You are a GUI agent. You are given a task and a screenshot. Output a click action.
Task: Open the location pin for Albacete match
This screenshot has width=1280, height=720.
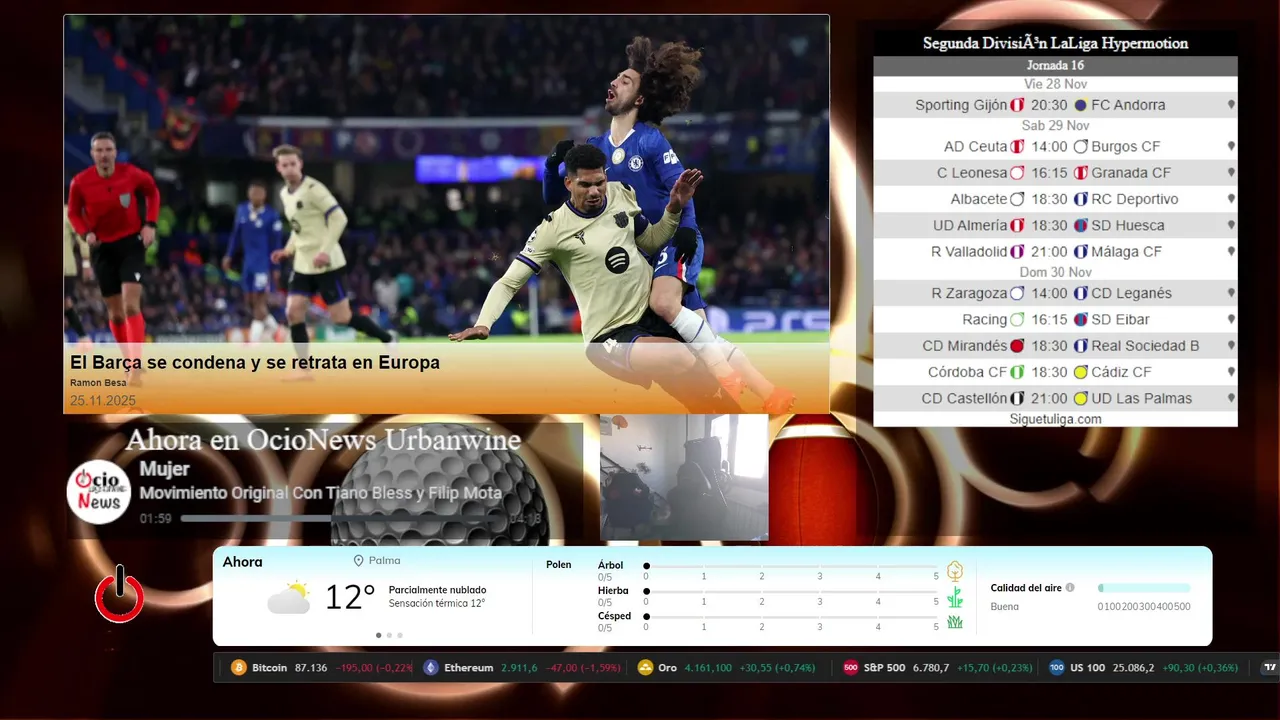tap(1231, 199)
